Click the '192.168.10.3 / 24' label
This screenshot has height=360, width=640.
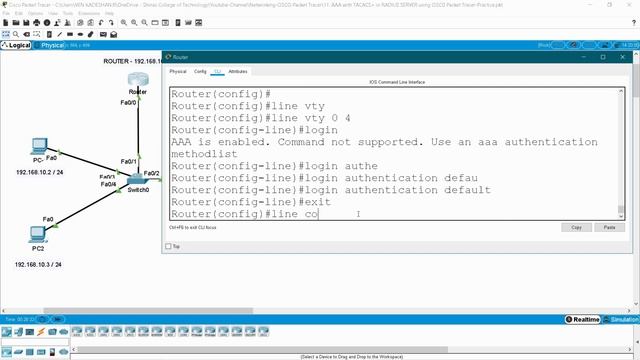pos(38,264)
